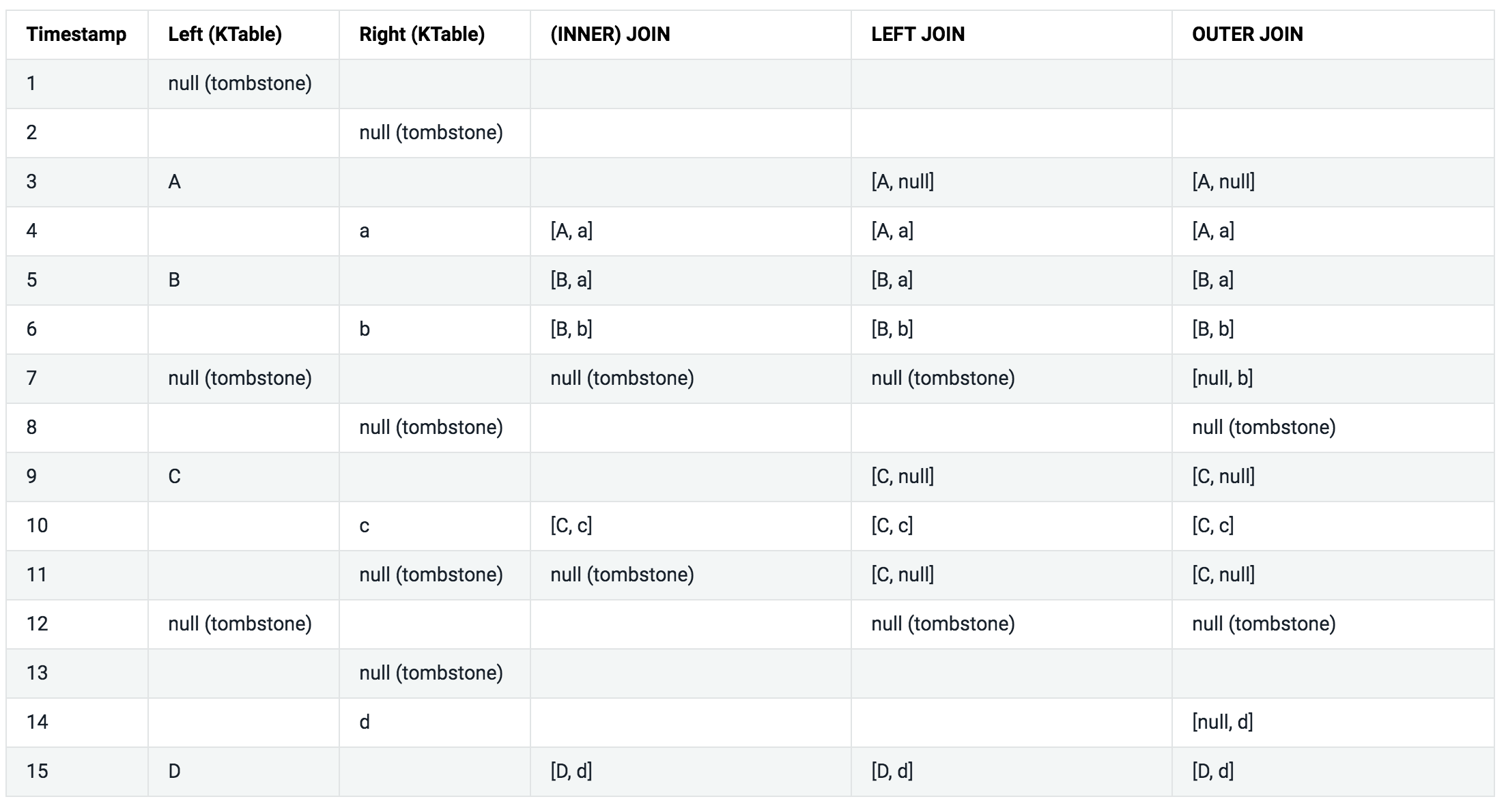Click INNER JOIN 'null (tombstone)' in row 11

(x=622, y=575)
